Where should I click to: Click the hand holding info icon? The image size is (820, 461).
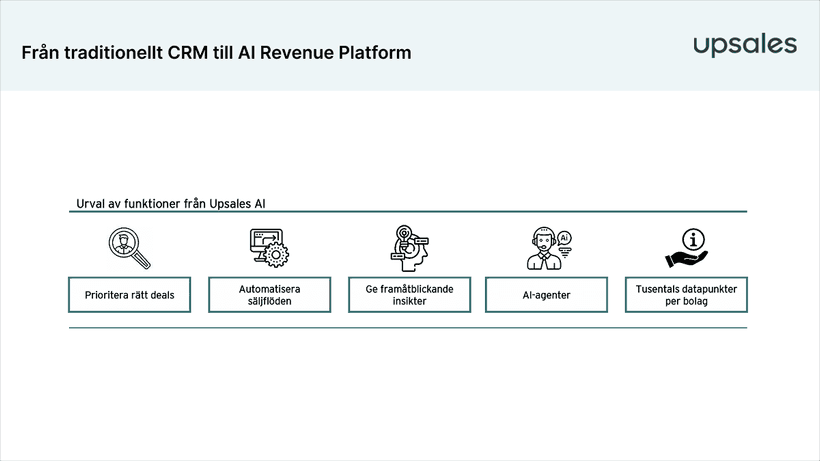[x=686, y=248]
